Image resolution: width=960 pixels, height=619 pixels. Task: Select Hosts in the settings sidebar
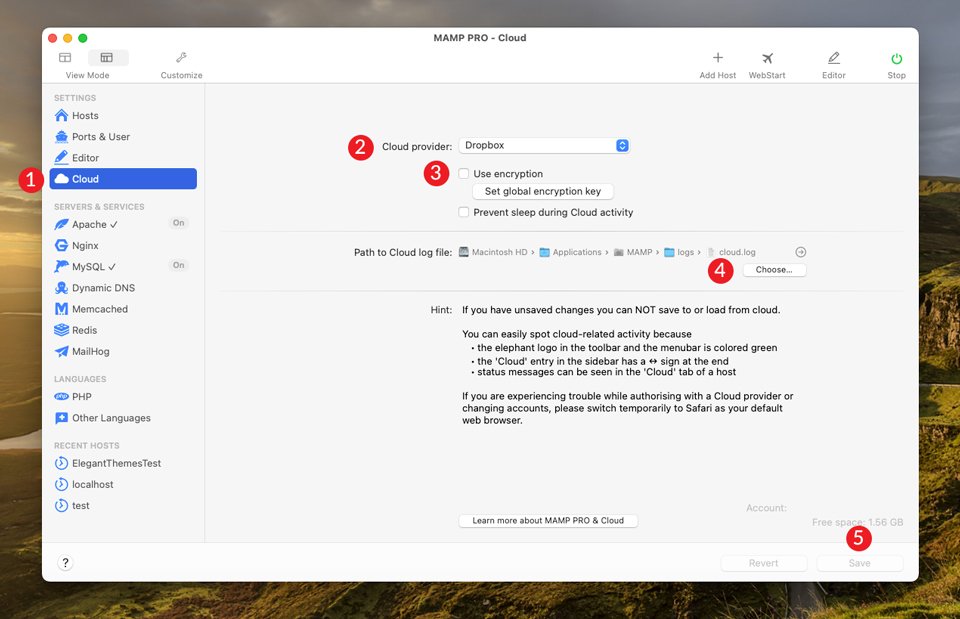click(x=85, y=116)
